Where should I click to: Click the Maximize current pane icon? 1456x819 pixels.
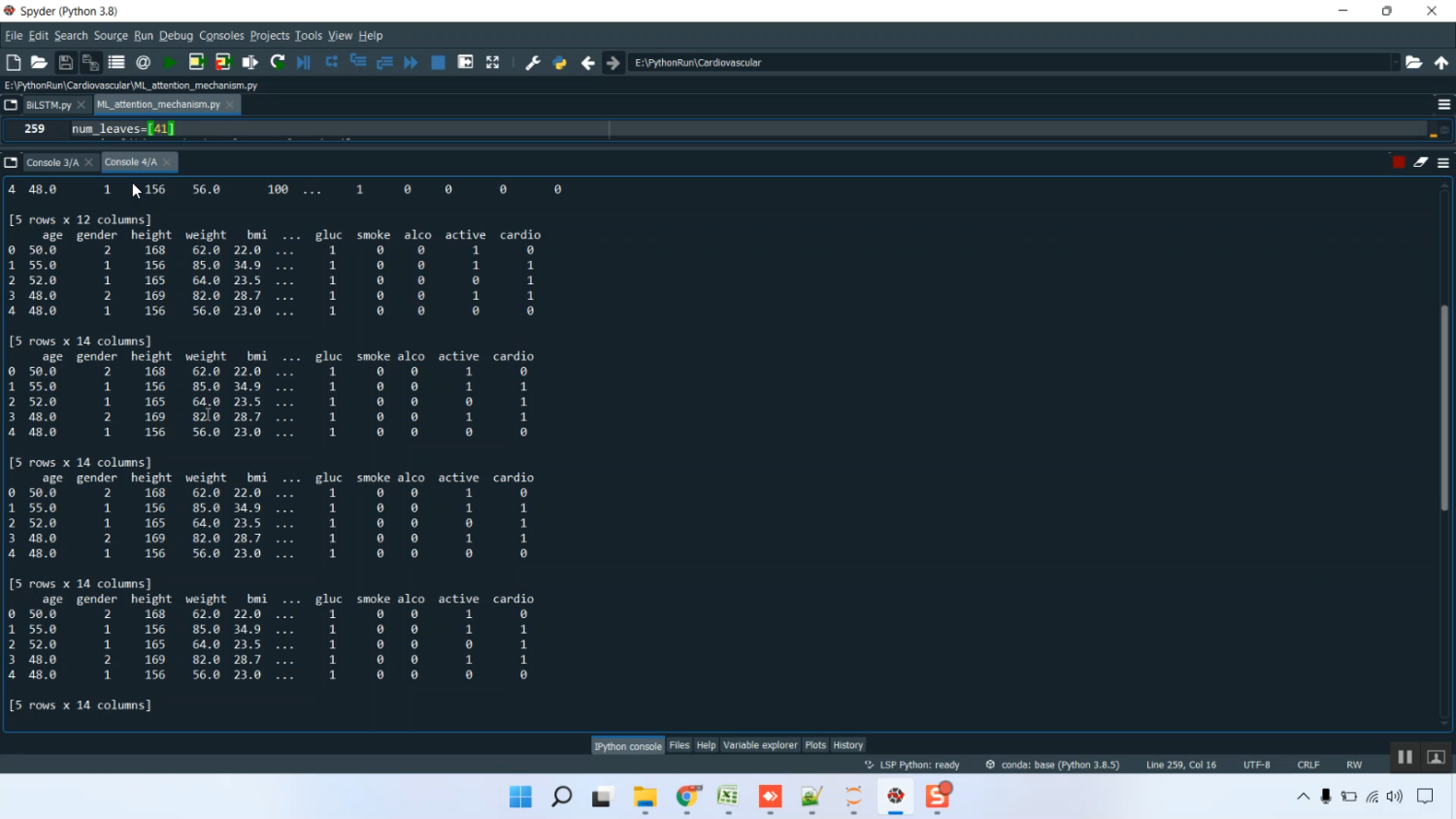[x=493, y=62]
